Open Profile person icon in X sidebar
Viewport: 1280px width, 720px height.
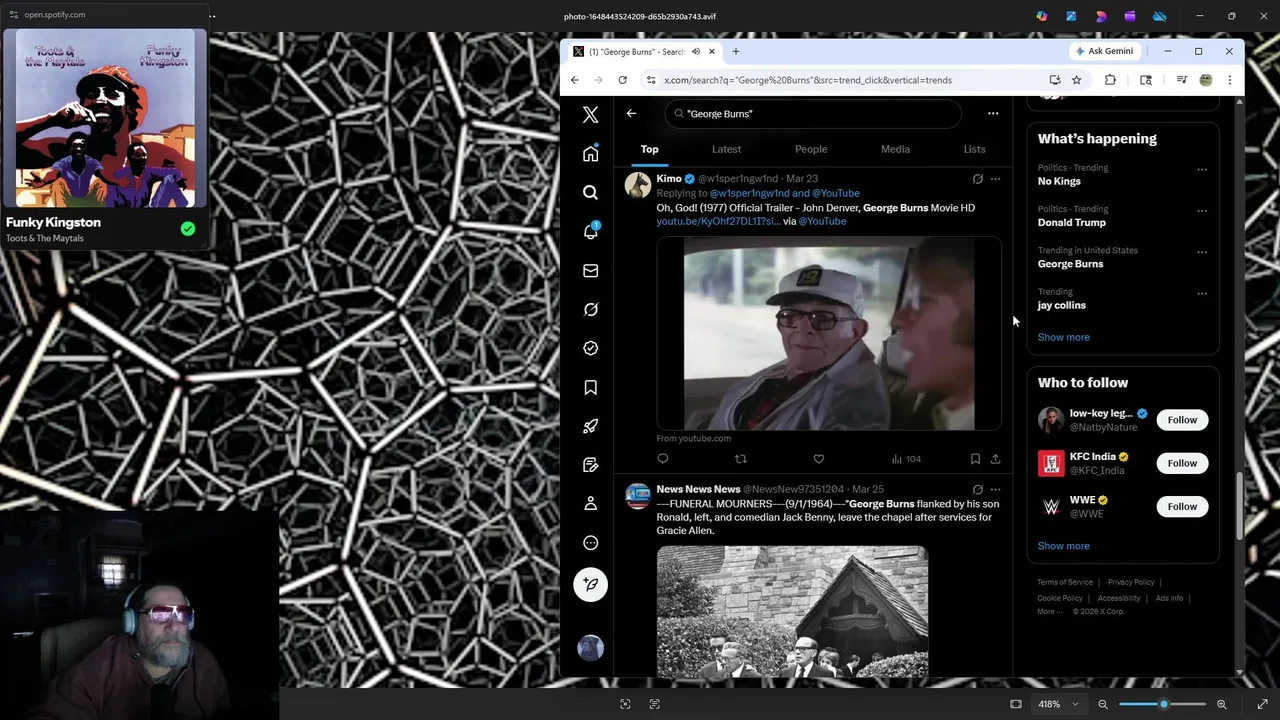(590, 504)
